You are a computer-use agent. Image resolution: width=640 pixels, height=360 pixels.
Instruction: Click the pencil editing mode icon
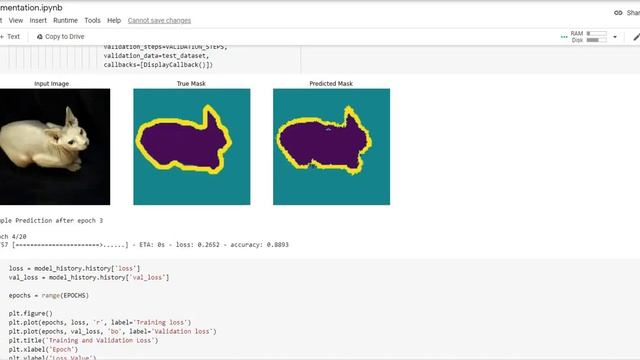(636, 37)
